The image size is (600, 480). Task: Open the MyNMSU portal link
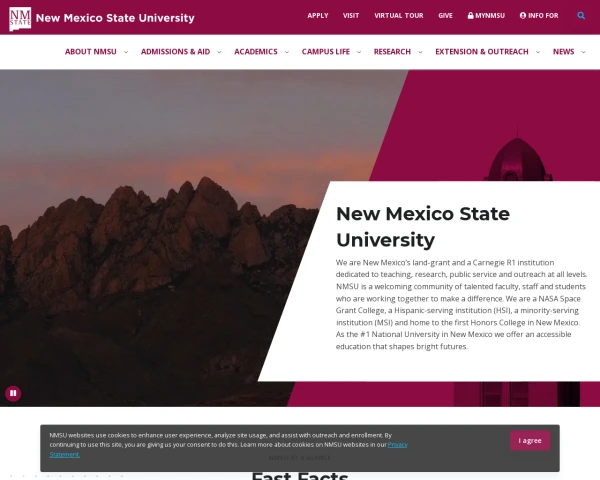click(486, 16)
